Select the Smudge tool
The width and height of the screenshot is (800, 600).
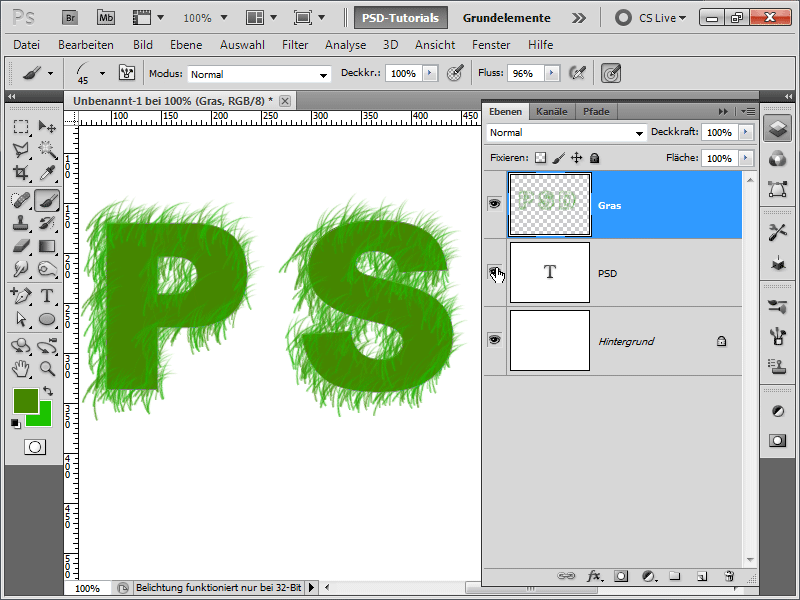pos(21,269)
